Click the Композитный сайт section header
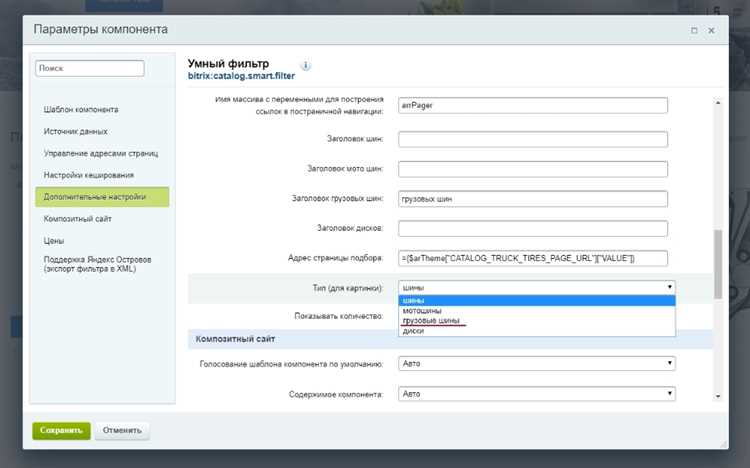The height and width of the screenshot is (468, 750). pos(235,339)
